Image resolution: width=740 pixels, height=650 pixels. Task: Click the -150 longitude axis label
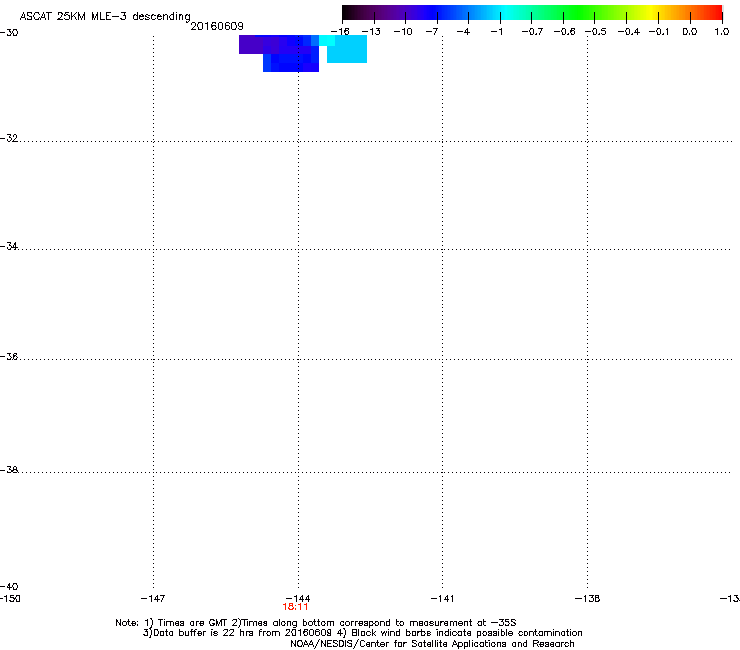[x=10, y=599]
